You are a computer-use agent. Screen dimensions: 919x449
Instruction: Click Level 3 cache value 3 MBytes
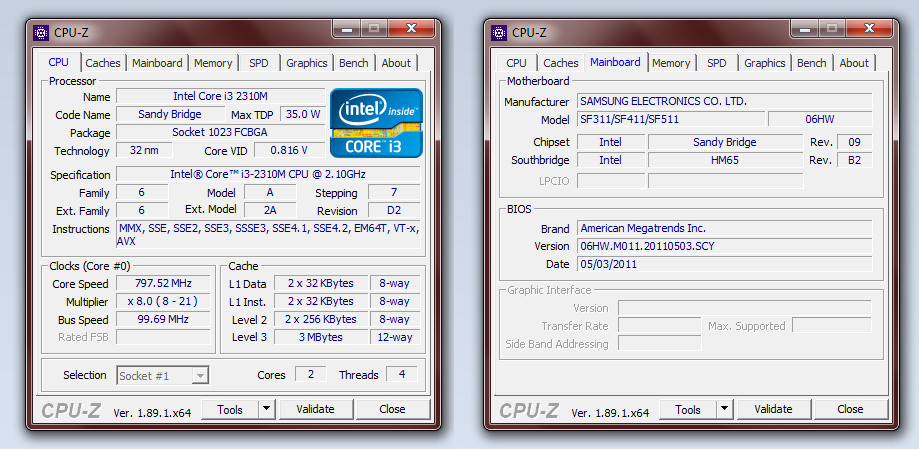pyautogui.click(x=321, y=337)
